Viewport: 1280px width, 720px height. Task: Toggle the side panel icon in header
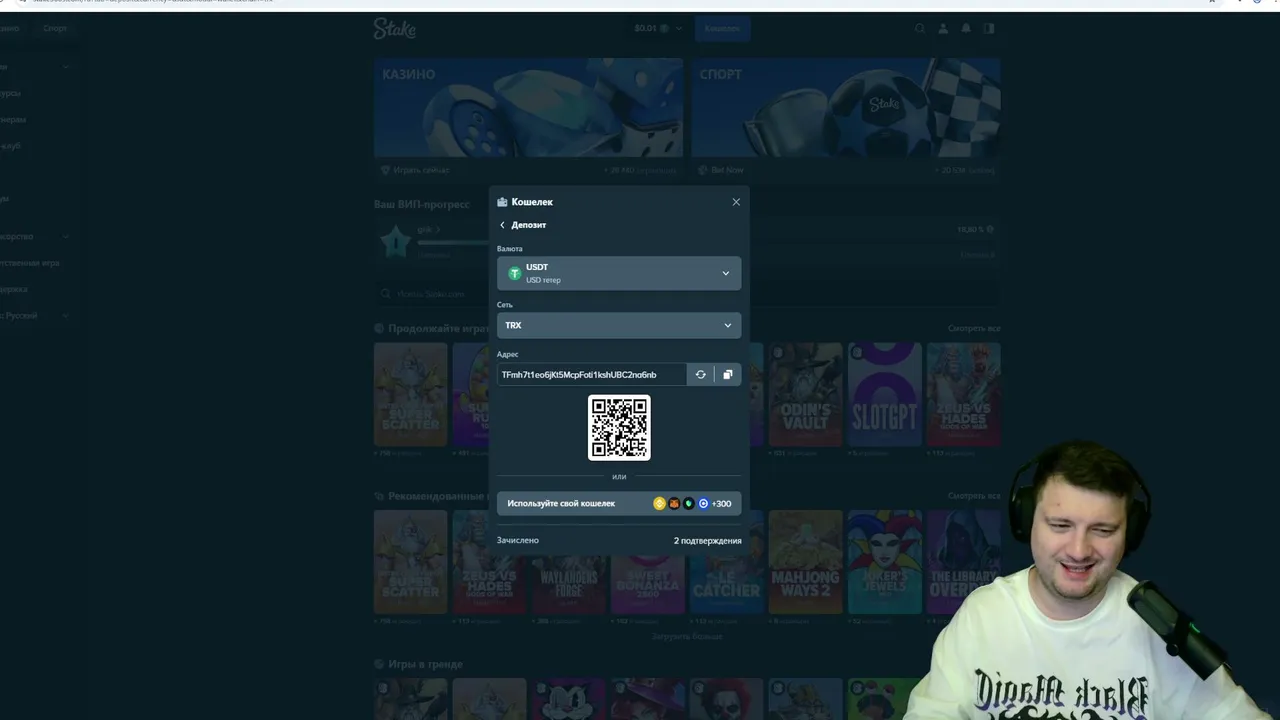pyautogui.click(x=989, y=29)
